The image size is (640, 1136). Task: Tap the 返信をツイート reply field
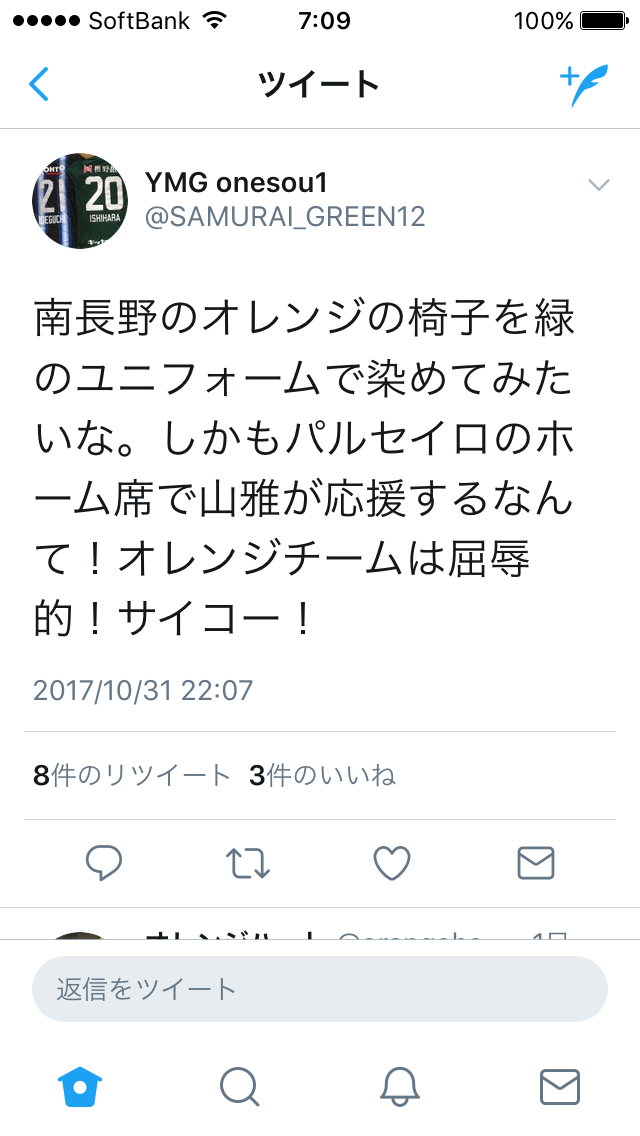click(320, 989)
